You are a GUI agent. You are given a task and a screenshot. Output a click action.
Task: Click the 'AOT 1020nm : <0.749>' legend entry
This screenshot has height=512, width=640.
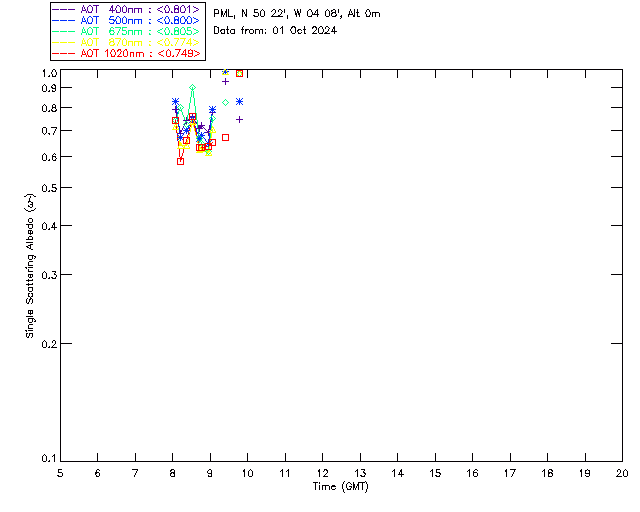click(x=127, y=53)
